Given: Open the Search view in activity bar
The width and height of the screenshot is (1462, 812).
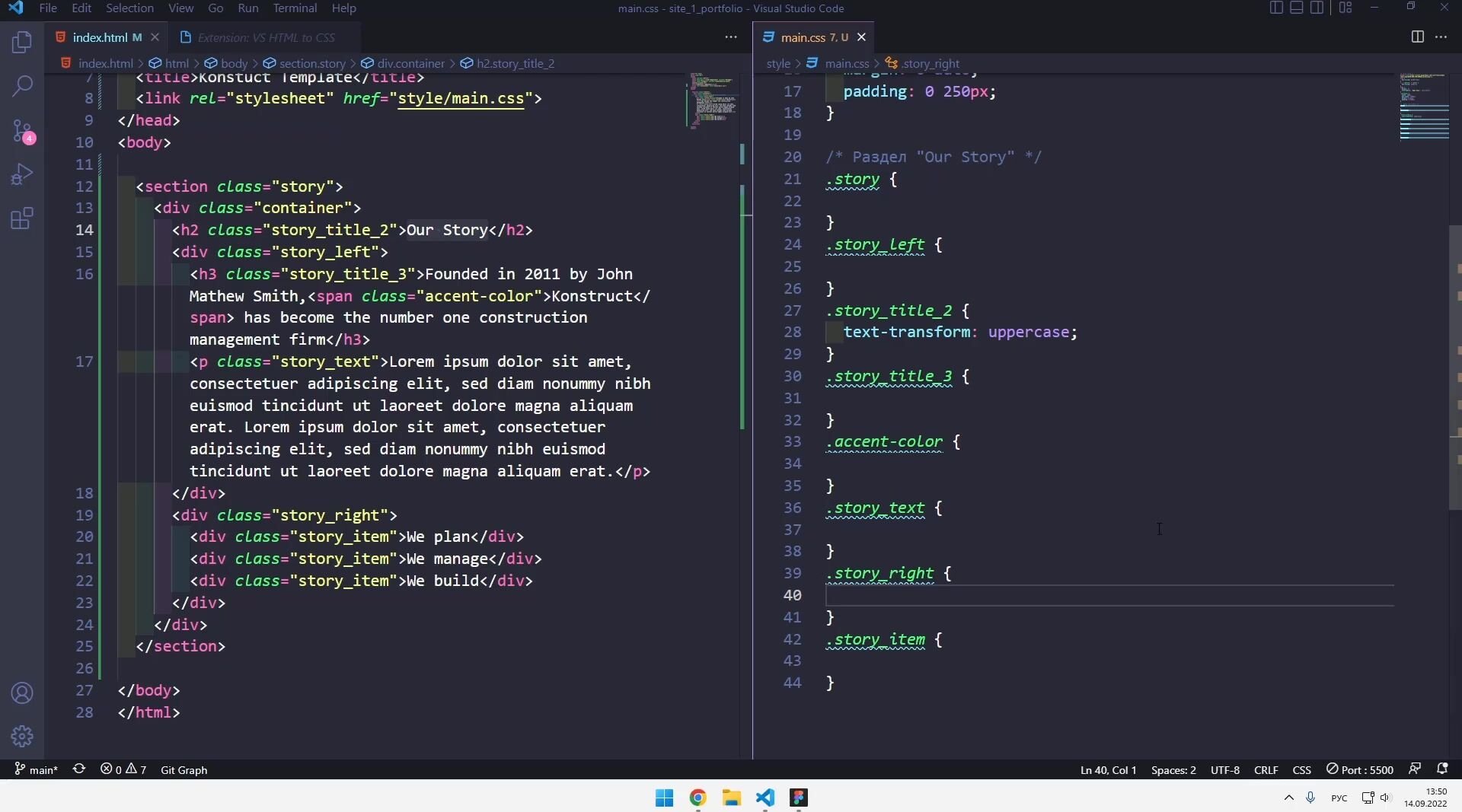Looking at the screenshot, I should pyautogui.click(x=22, y=85).
